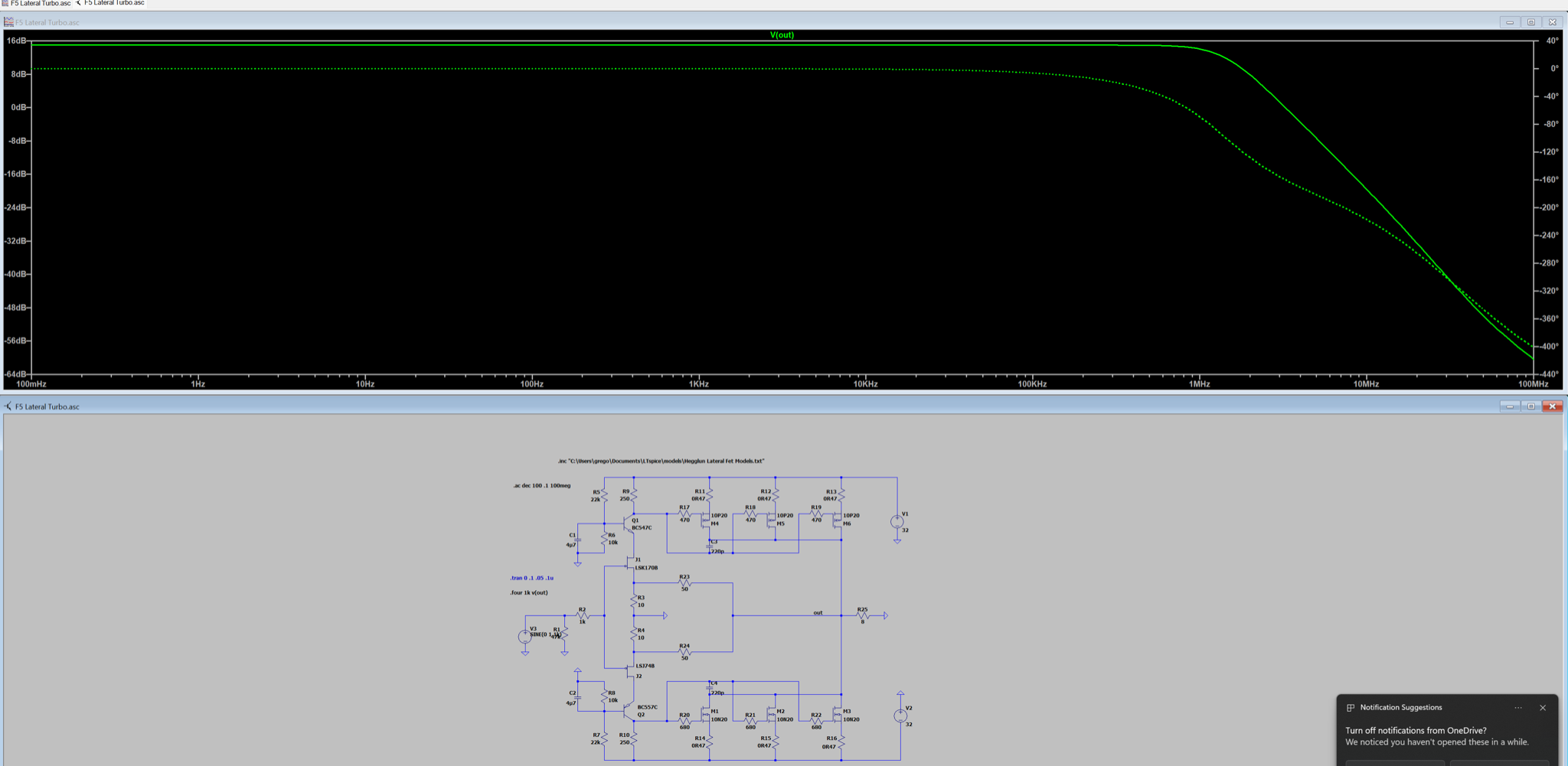Switch to the tab with the waveform plot icon

pos(37,4)
